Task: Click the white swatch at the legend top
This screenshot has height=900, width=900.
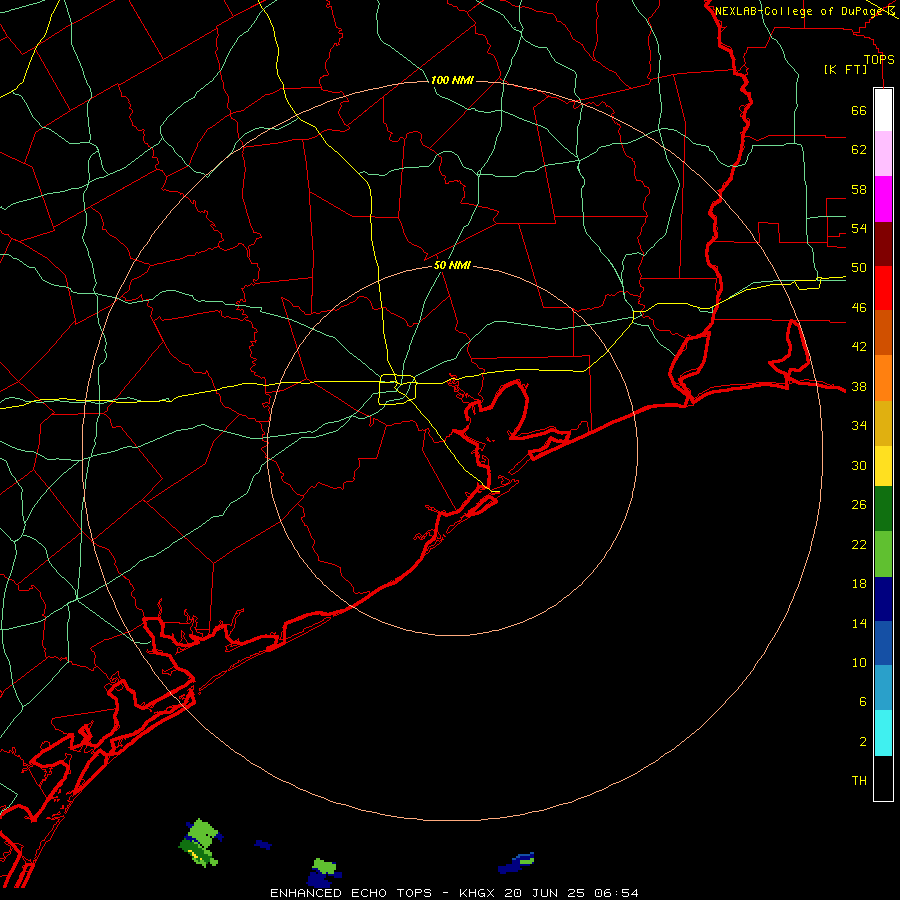Action: (x=883, y=110)
